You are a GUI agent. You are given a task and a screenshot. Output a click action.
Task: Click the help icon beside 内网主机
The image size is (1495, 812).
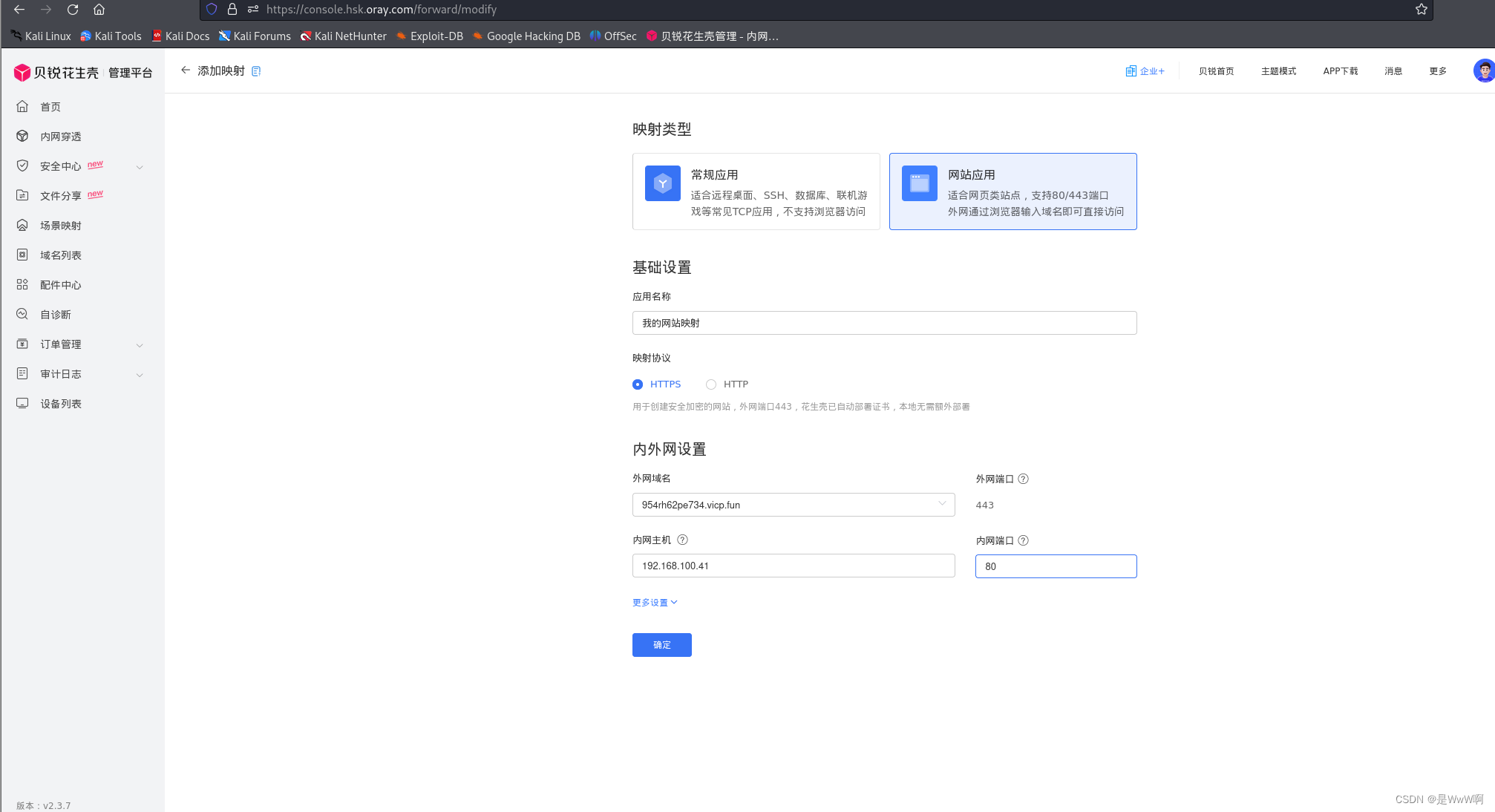pyautogui.click(x=682, y=540)
